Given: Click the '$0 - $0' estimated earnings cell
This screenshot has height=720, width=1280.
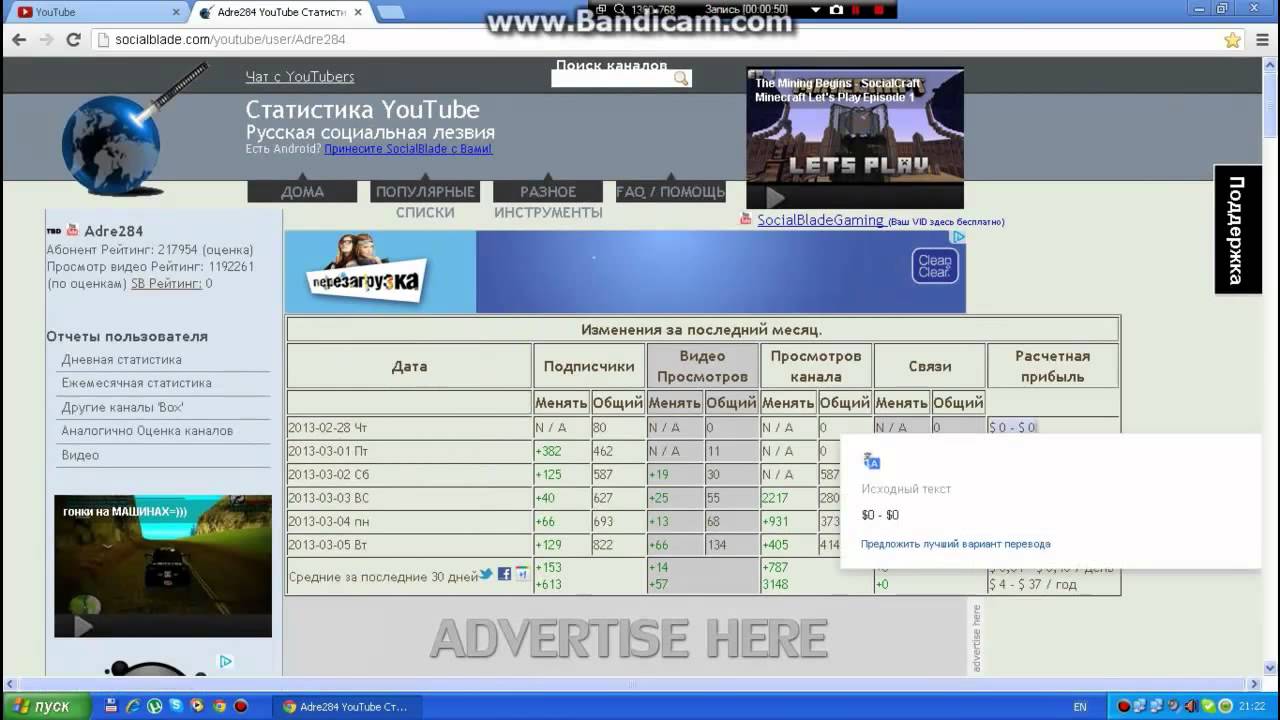Looking at the screenshot, I should point(1012,427).
